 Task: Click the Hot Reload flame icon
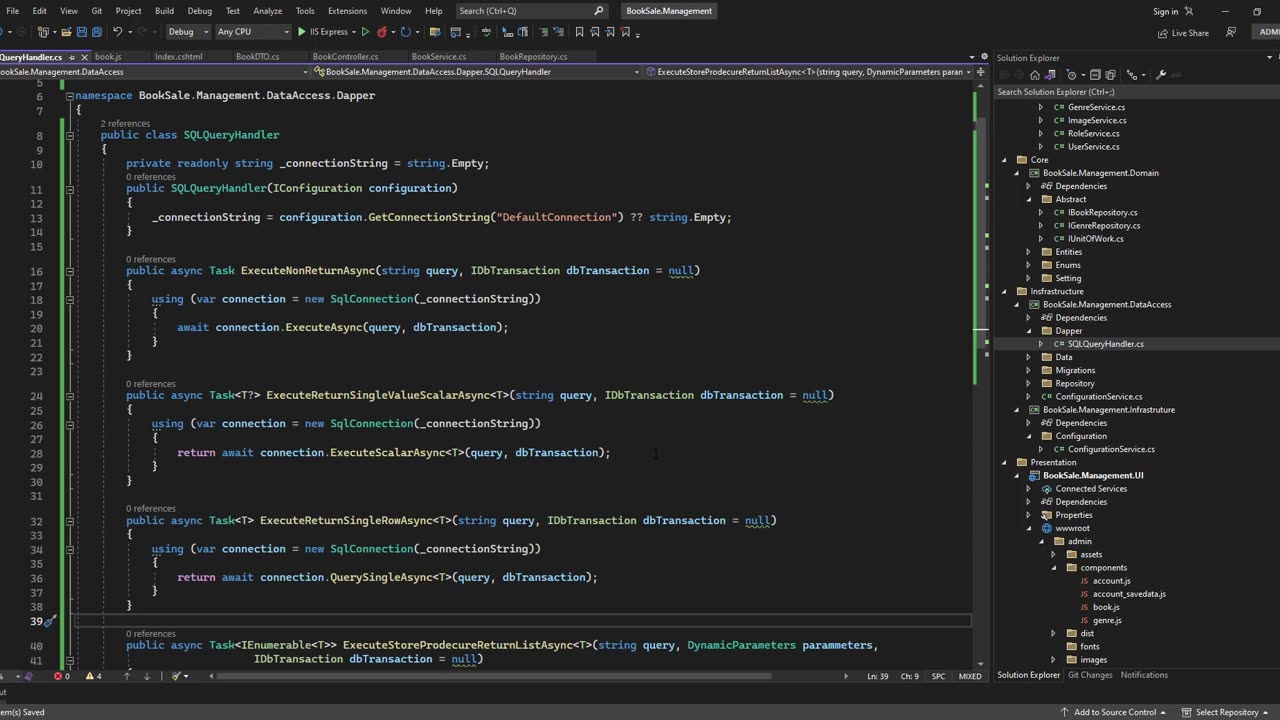point(382,32)
